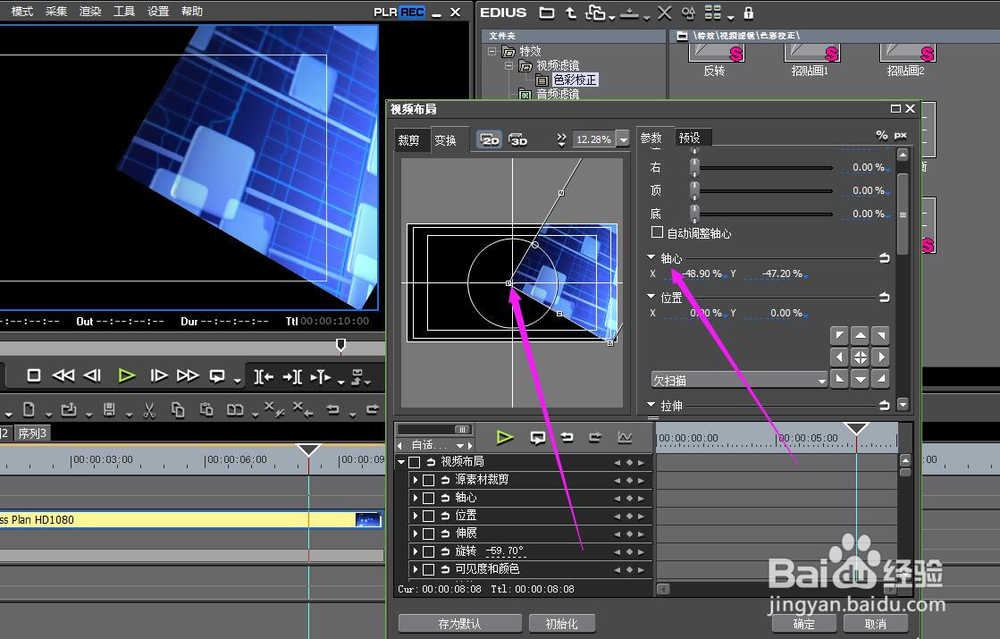Collapse the 特效 folder tree
Viewport: 1000px width, 639px height.
(x=492, y=51)
